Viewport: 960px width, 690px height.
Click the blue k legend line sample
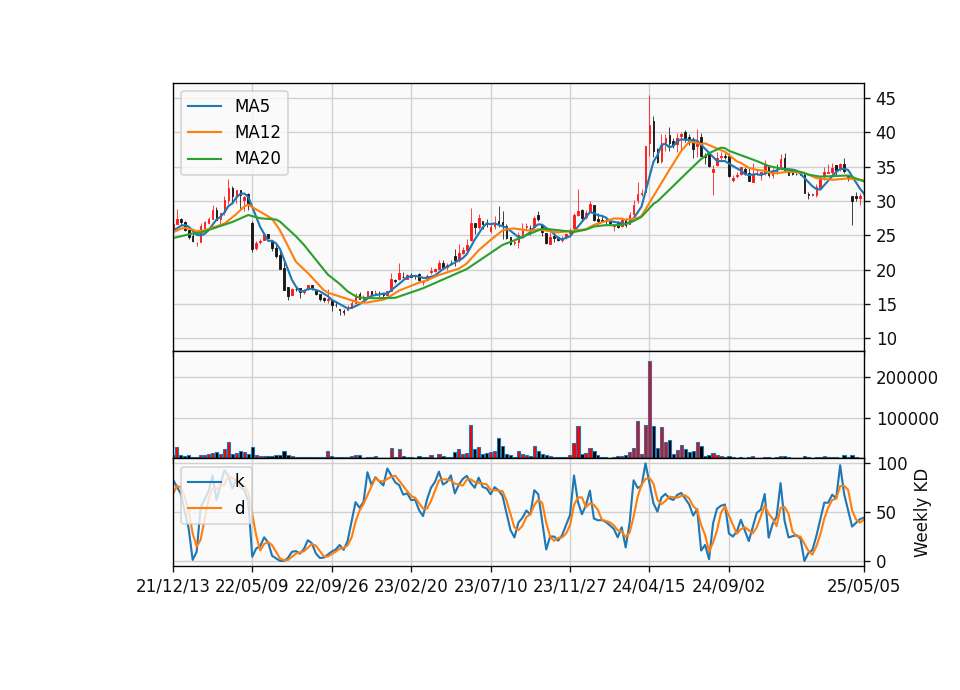204,482
